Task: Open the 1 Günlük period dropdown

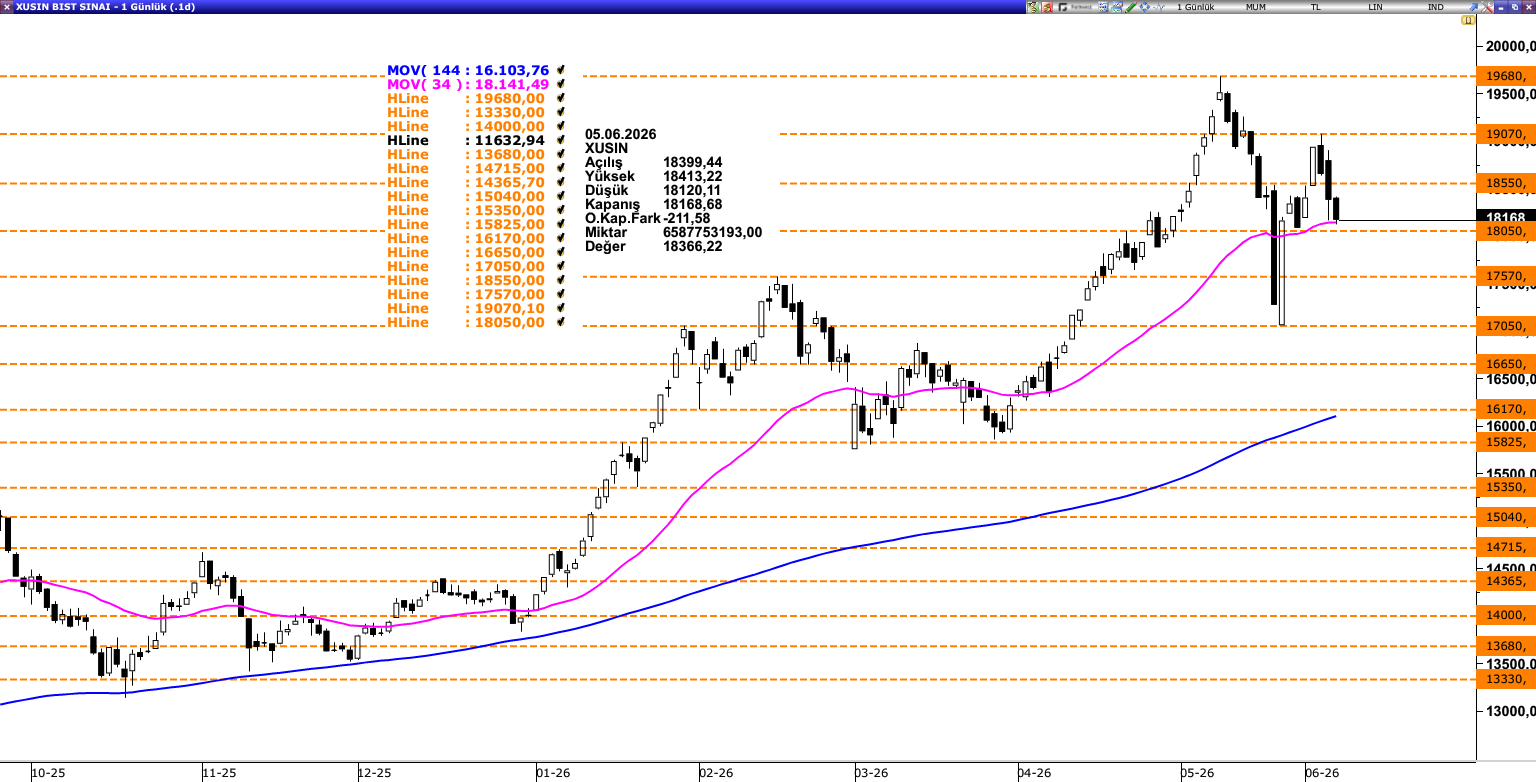Action: tap(1195, 7)
